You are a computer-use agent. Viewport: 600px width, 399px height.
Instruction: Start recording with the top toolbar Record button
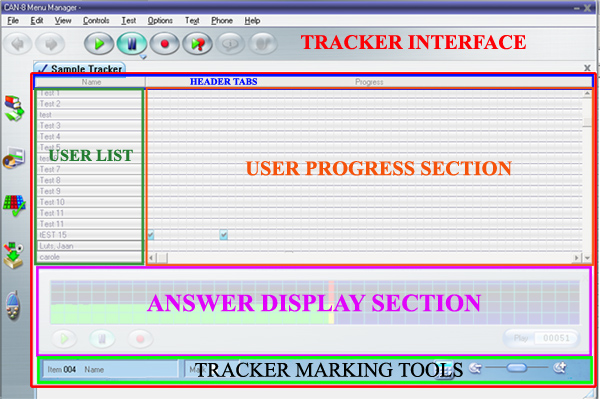pyautogui.click(x=165, y=44)
